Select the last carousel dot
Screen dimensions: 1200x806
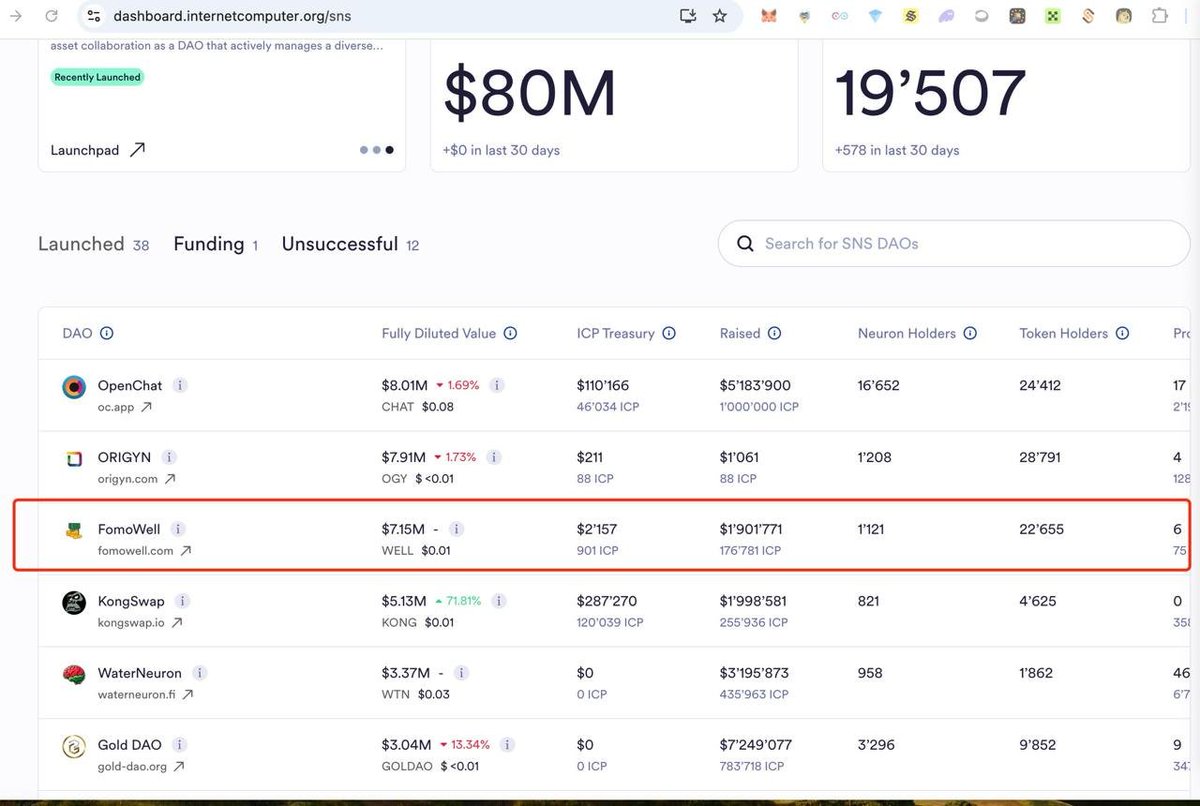[389, 150]
